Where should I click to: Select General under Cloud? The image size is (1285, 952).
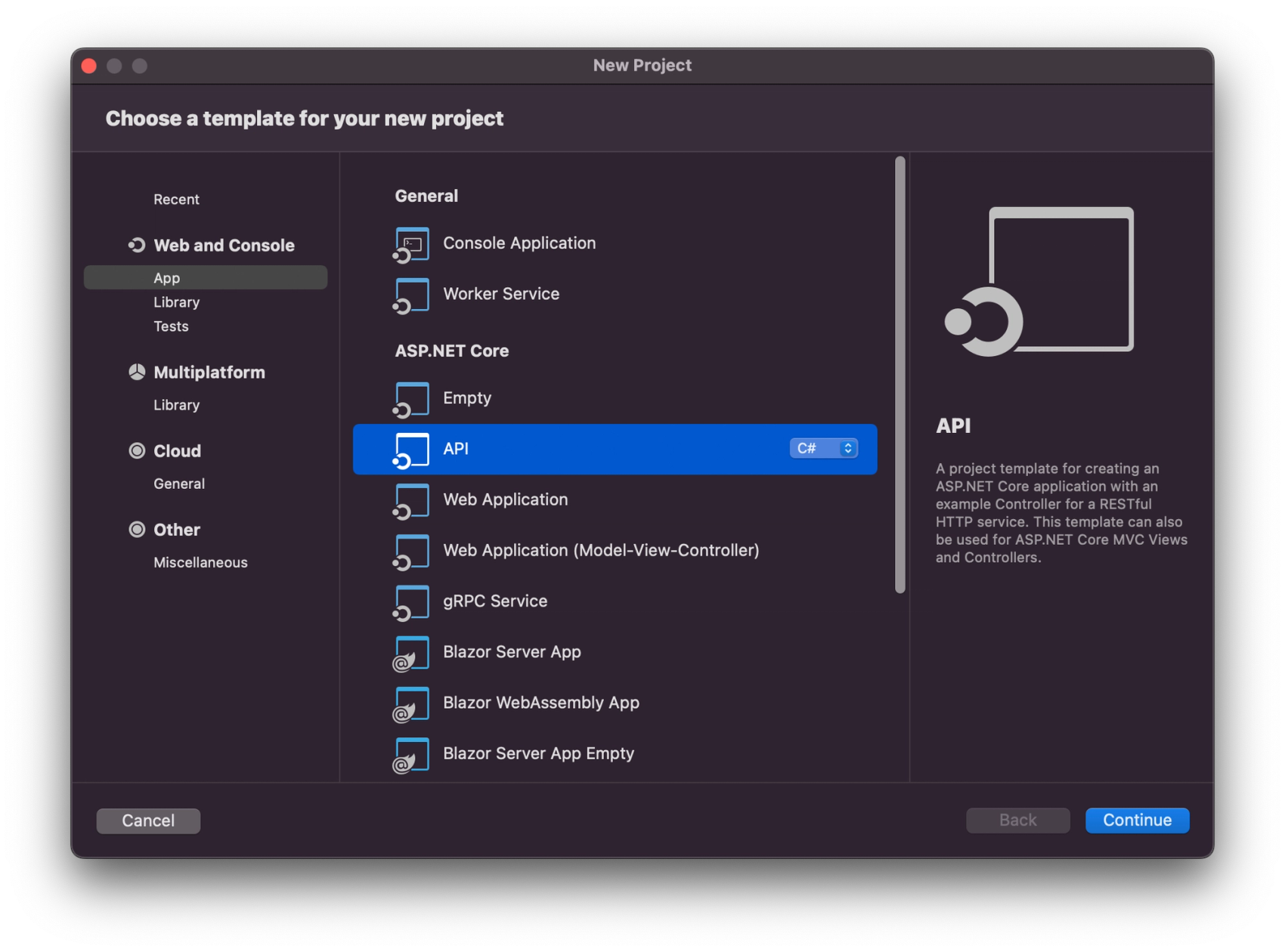[x=179, y=483]
